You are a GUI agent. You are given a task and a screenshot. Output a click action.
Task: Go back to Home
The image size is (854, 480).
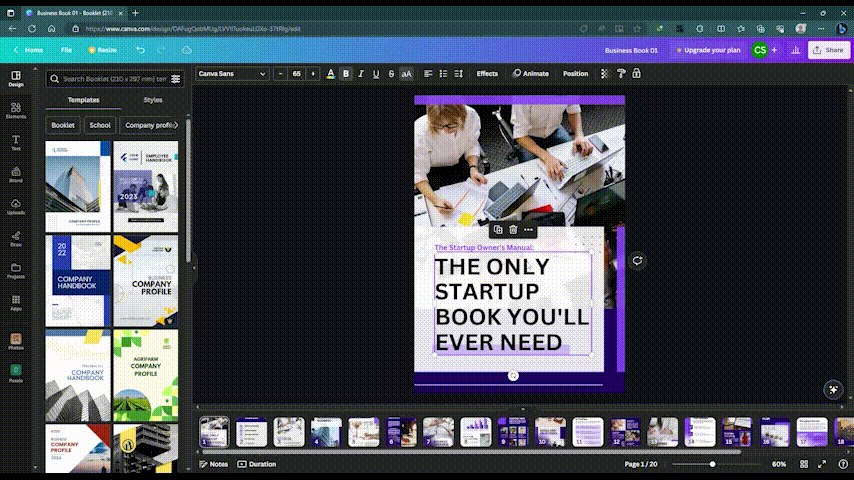click(x=28, y=50)
